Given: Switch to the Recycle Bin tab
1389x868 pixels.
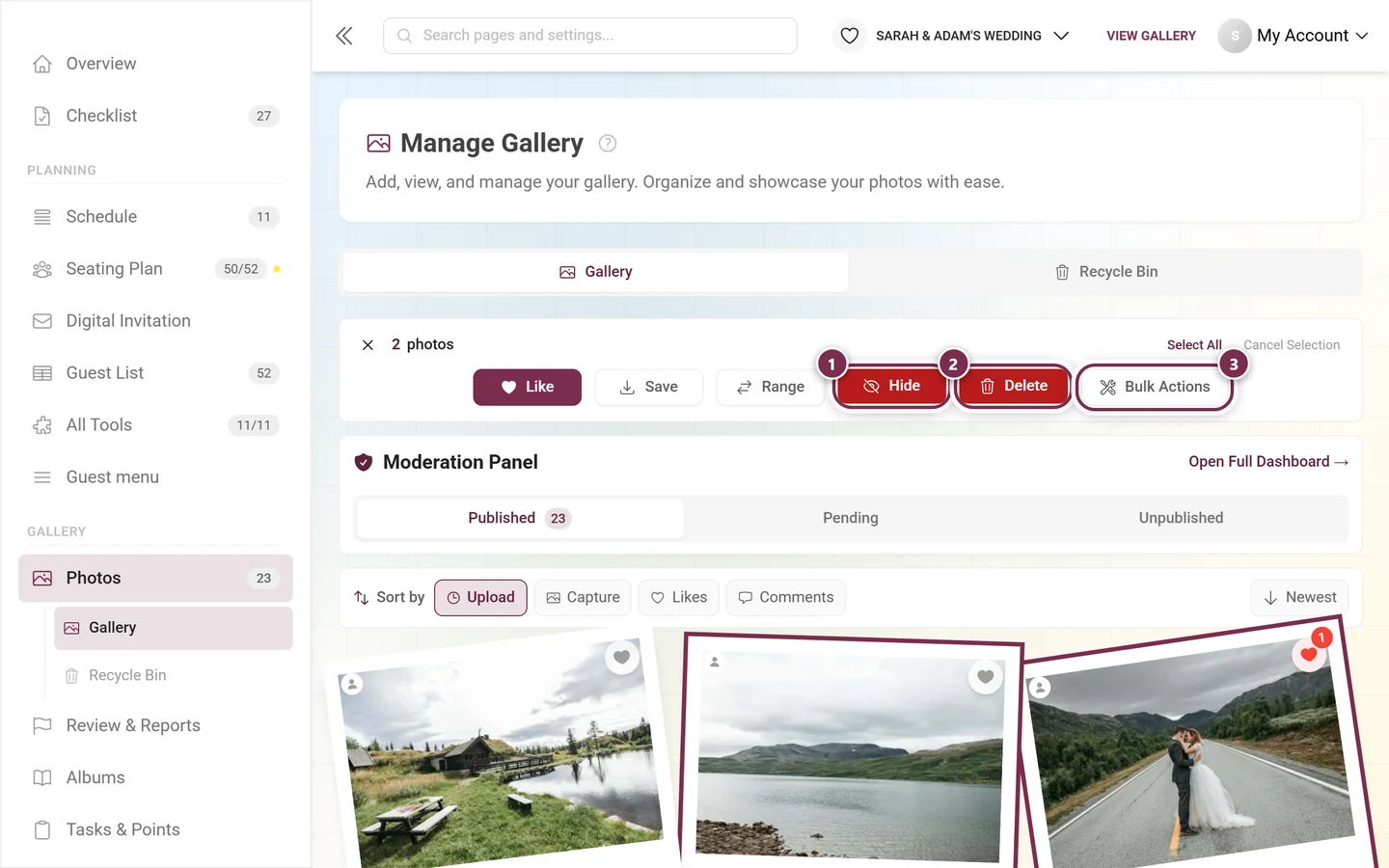Looking at the screenshot, I should coord(1105,272).
